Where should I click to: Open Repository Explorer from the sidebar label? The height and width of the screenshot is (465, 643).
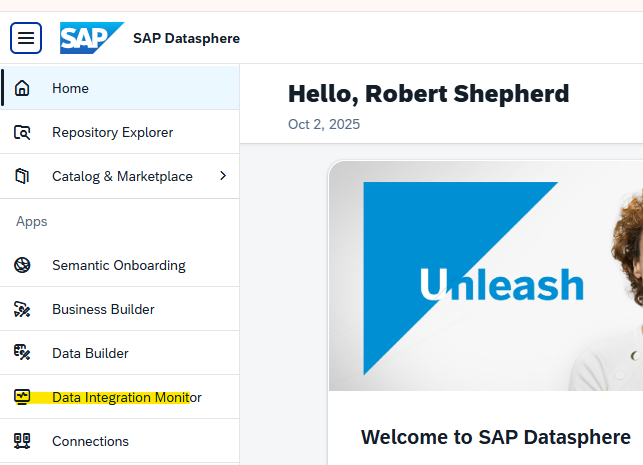tap(112, 132)
